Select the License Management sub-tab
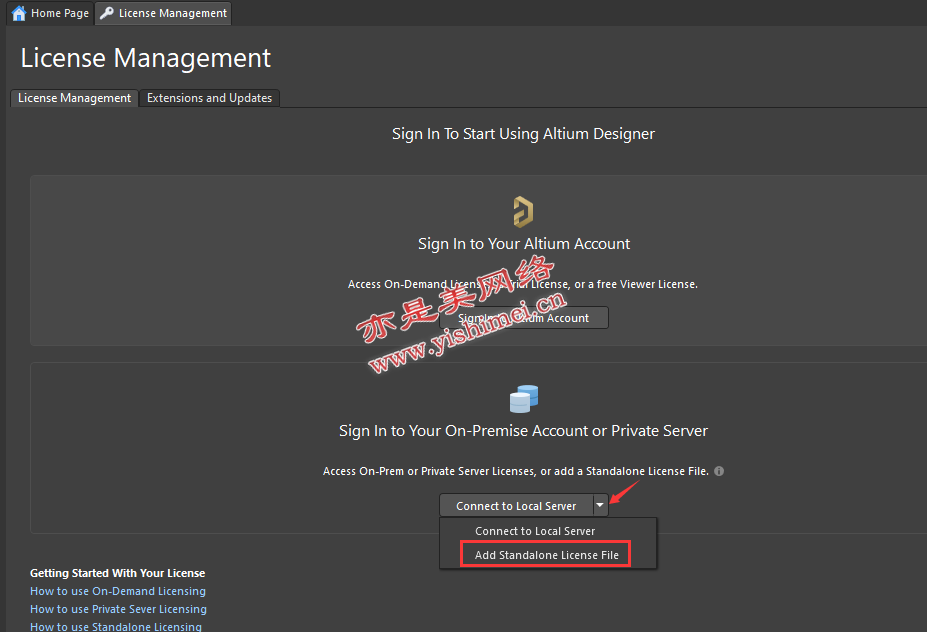The height and width of the screenshot is (632, 927). [74, 98]
